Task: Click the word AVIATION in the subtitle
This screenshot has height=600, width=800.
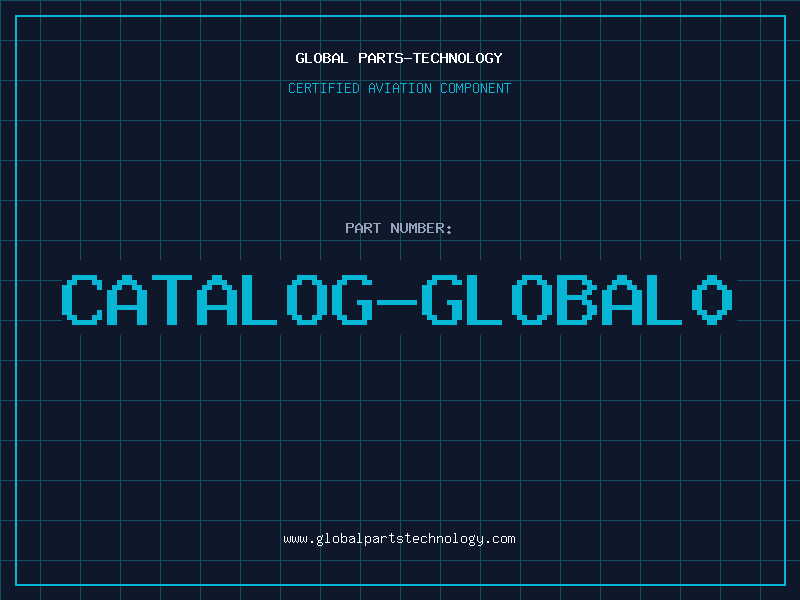Action: [399, 88]
